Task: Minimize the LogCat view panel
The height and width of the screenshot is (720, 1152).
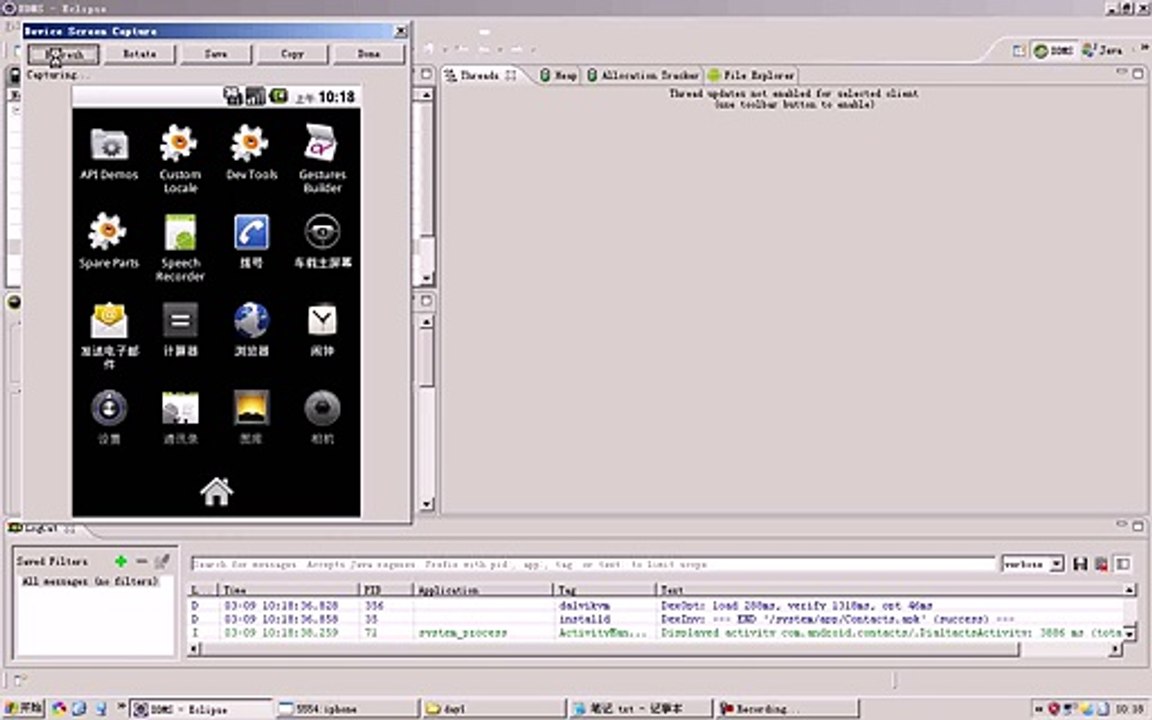Action: pos(1121,525)
